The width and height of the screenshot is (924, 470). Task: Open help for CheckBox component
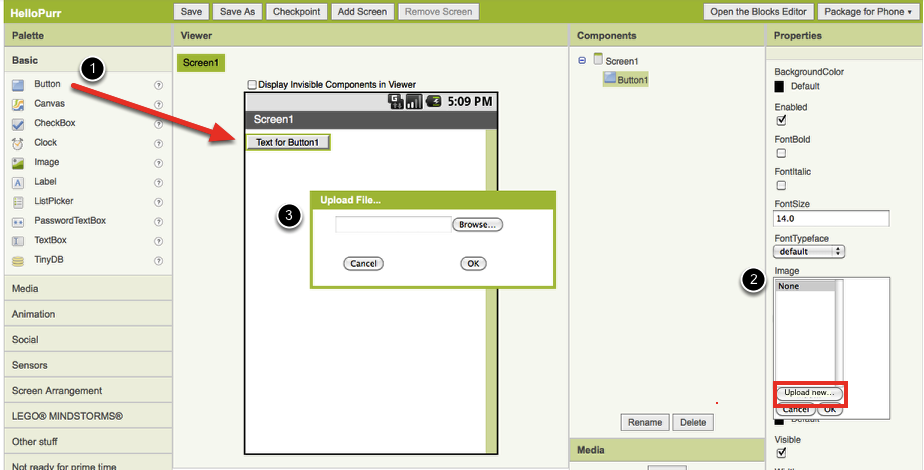tap(158, 124)
